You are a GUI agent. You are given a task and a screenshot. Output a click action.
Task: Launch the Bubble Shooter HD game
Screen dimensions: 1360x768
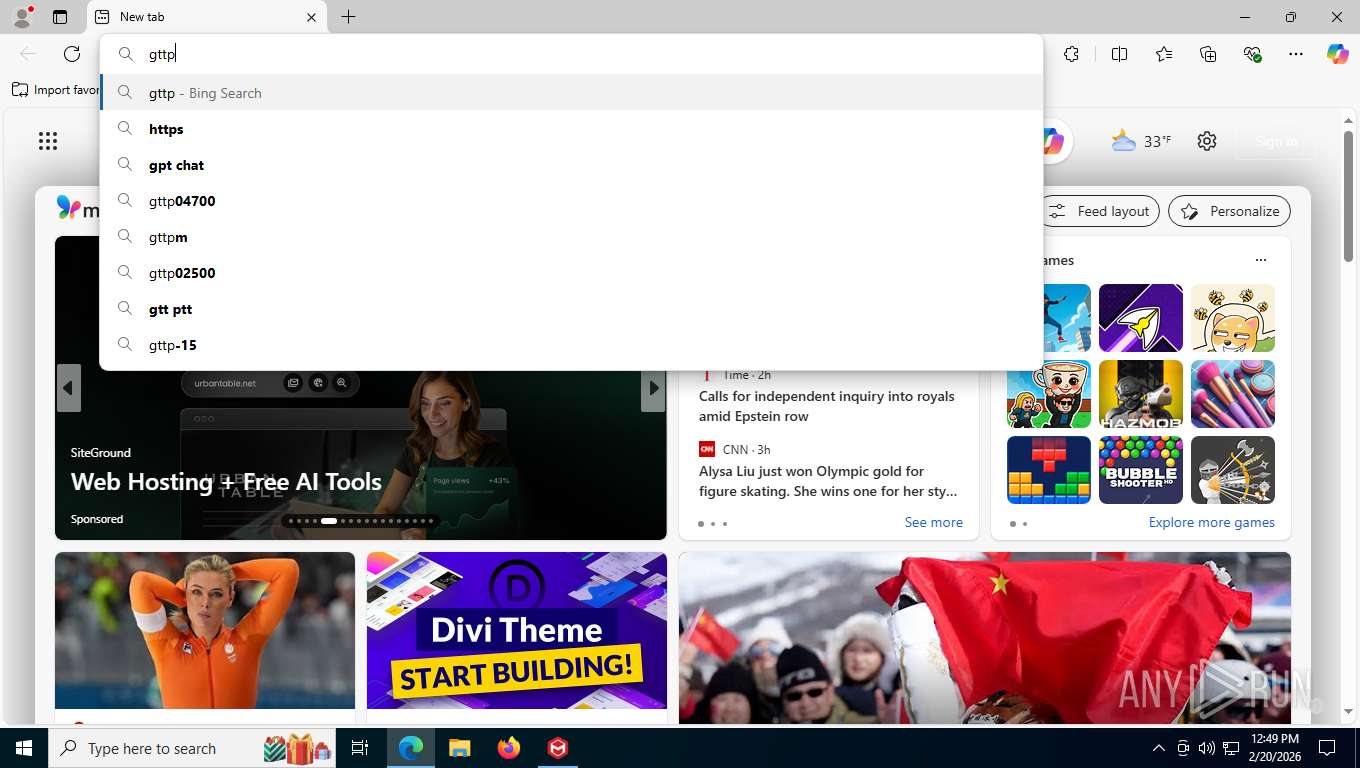pyautogui.click(x=1141, y=470)
